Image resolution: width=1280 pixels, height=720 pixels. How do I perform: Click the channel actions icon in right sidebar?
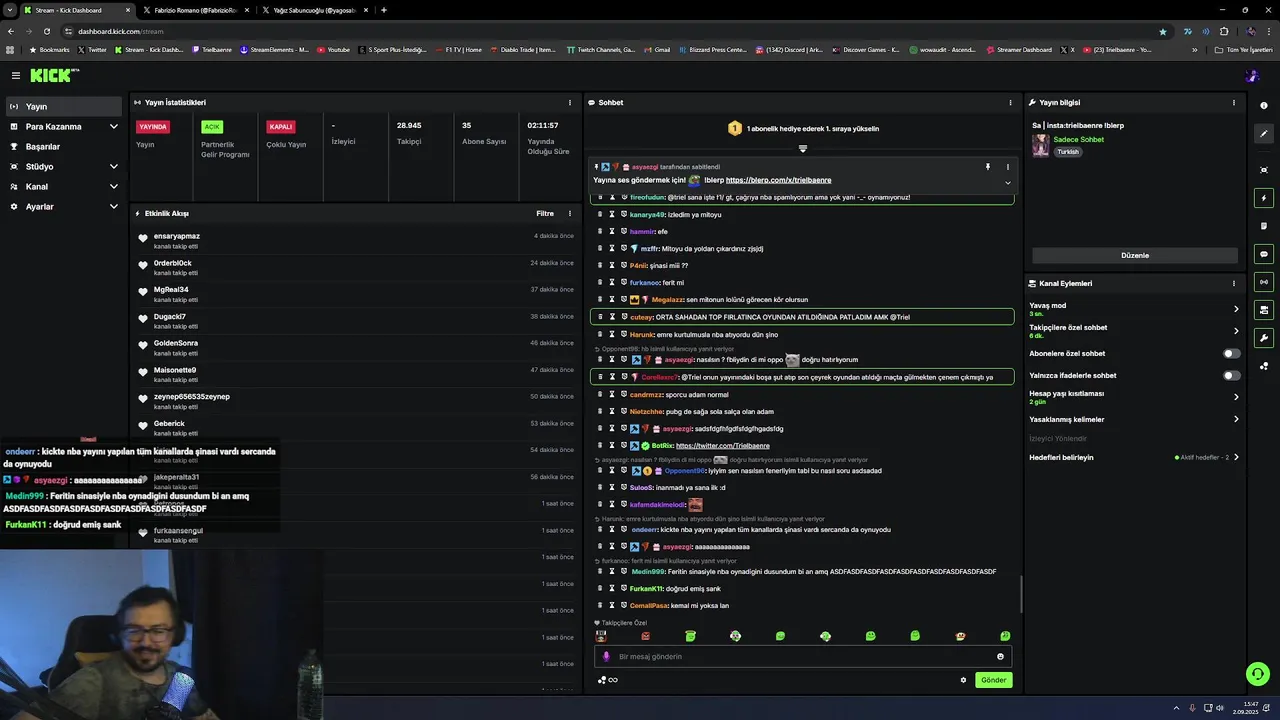pyautogui.click(x=1264, y=310)
